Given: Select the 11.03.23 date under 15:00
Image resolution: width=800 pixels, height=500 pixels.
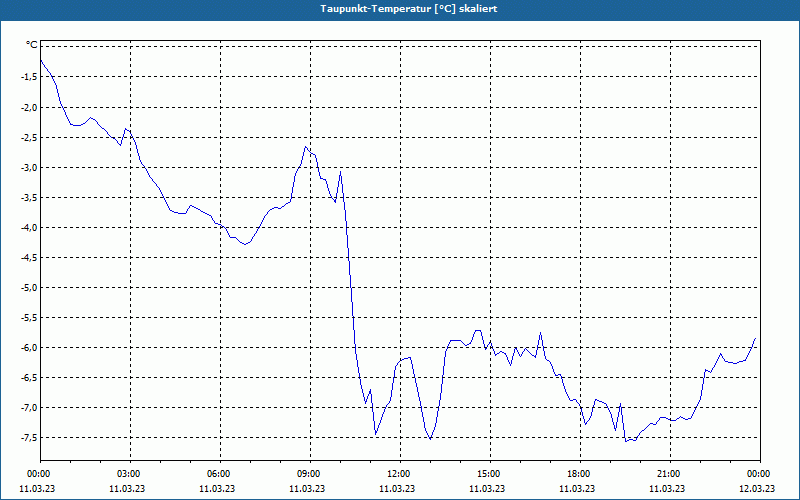Looking at the screenshot, I should tap(487, 488).
